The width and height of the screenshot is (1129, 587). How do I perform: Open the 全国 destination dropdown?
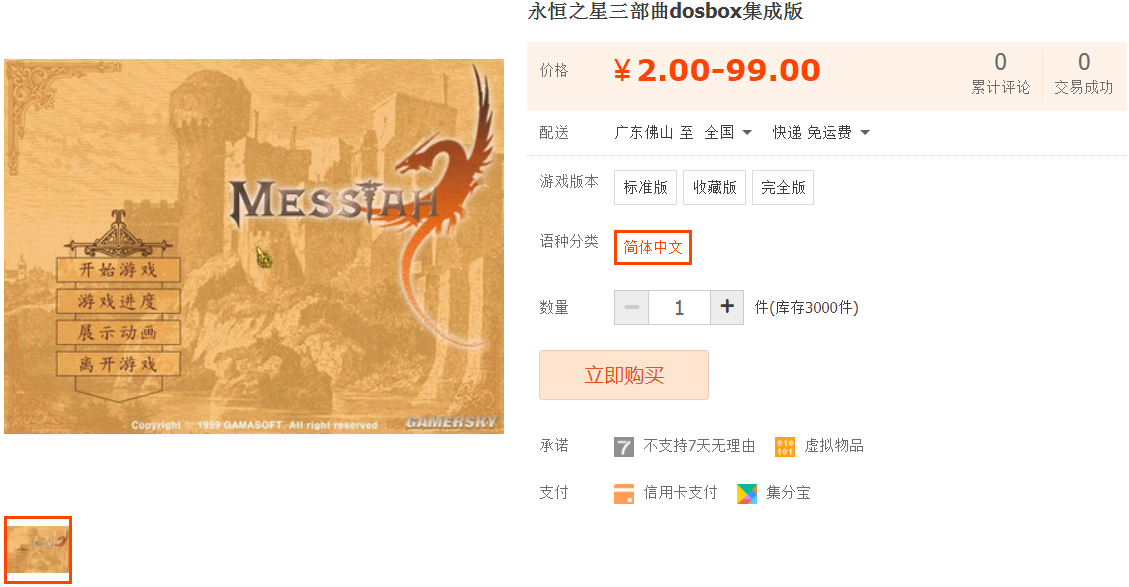728,133
